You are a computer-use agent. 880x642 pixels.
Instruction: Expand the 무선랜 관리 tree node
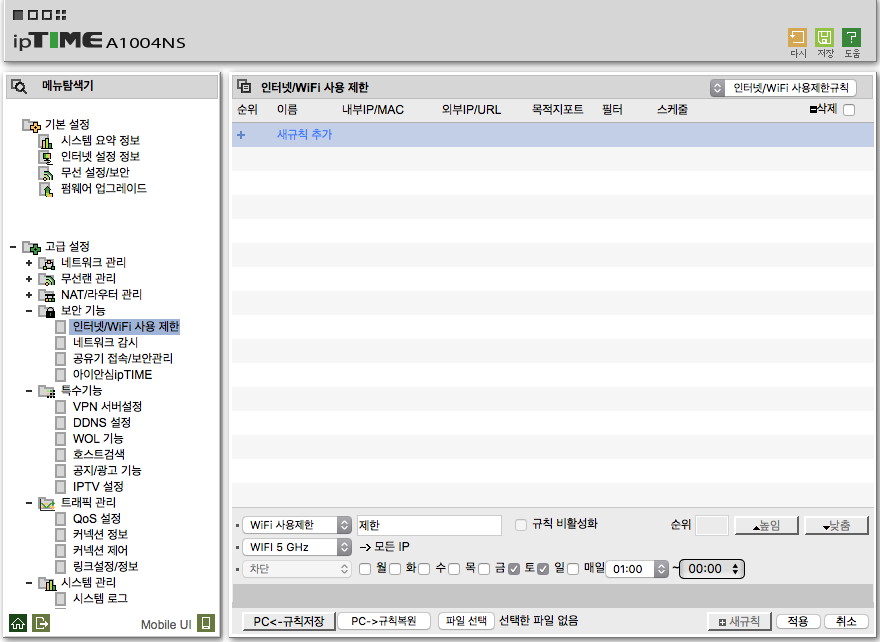(x=29, y=279)
